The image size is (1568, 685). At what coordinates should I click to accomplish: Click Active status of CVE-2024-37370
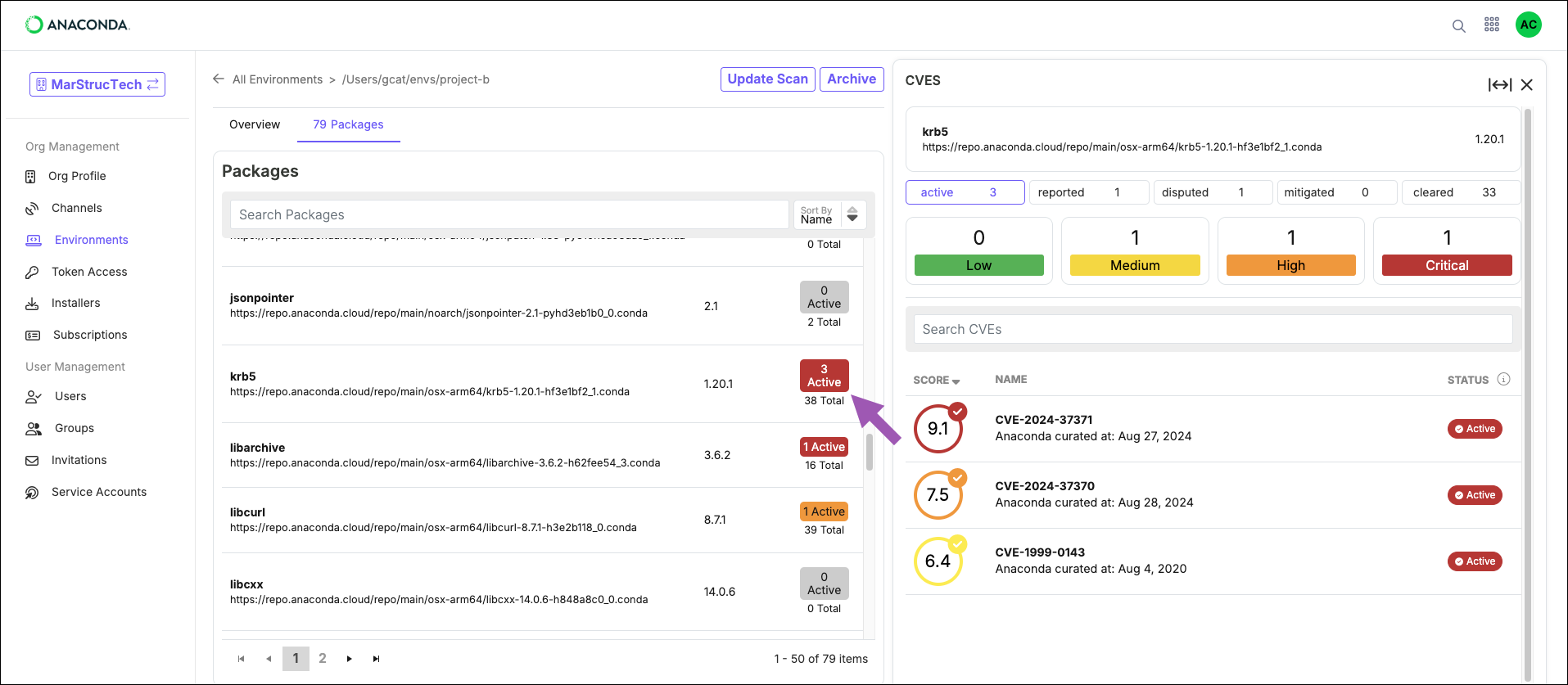[x=1475, y=495]
